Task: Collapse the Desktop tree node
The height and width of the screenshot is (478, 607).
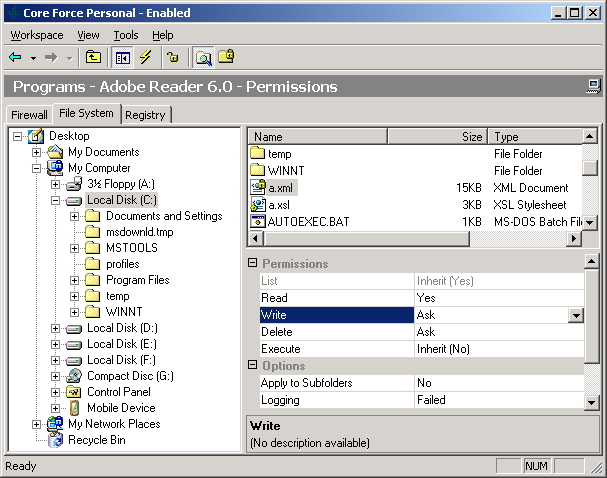Action: 17,136
